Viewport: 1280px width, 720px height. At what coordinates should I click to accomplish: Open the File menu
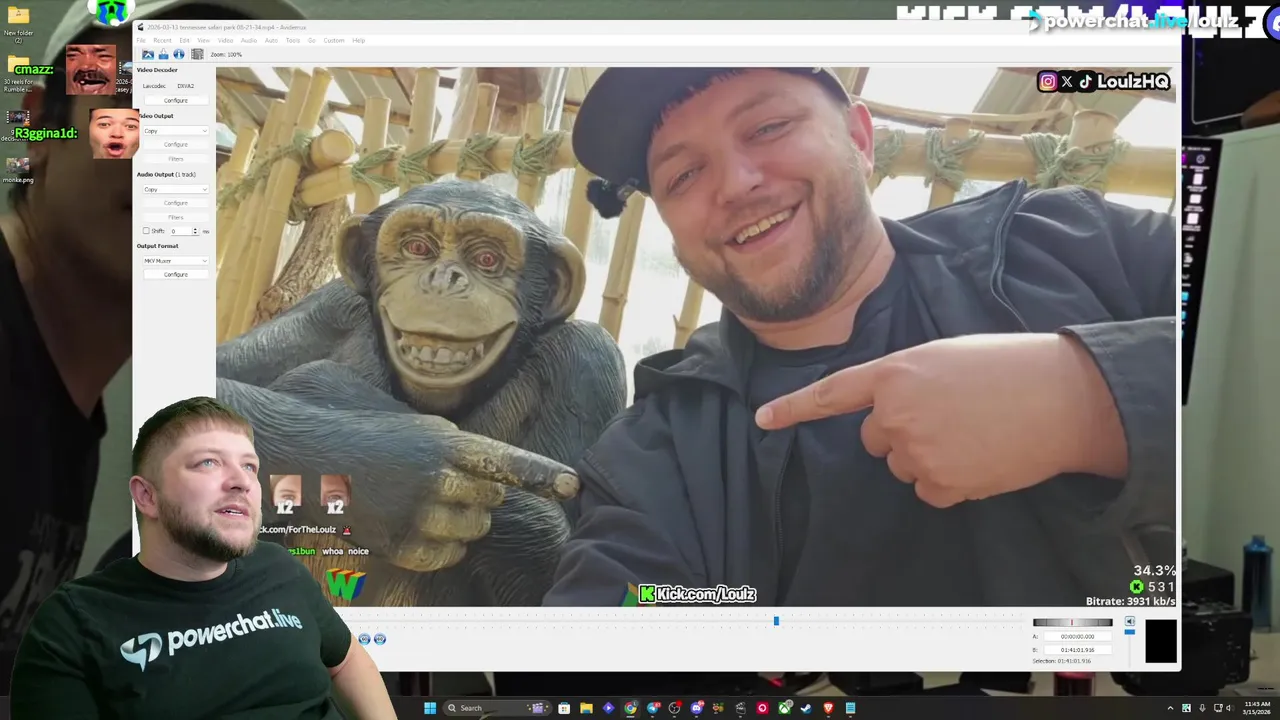coord(141,40)
